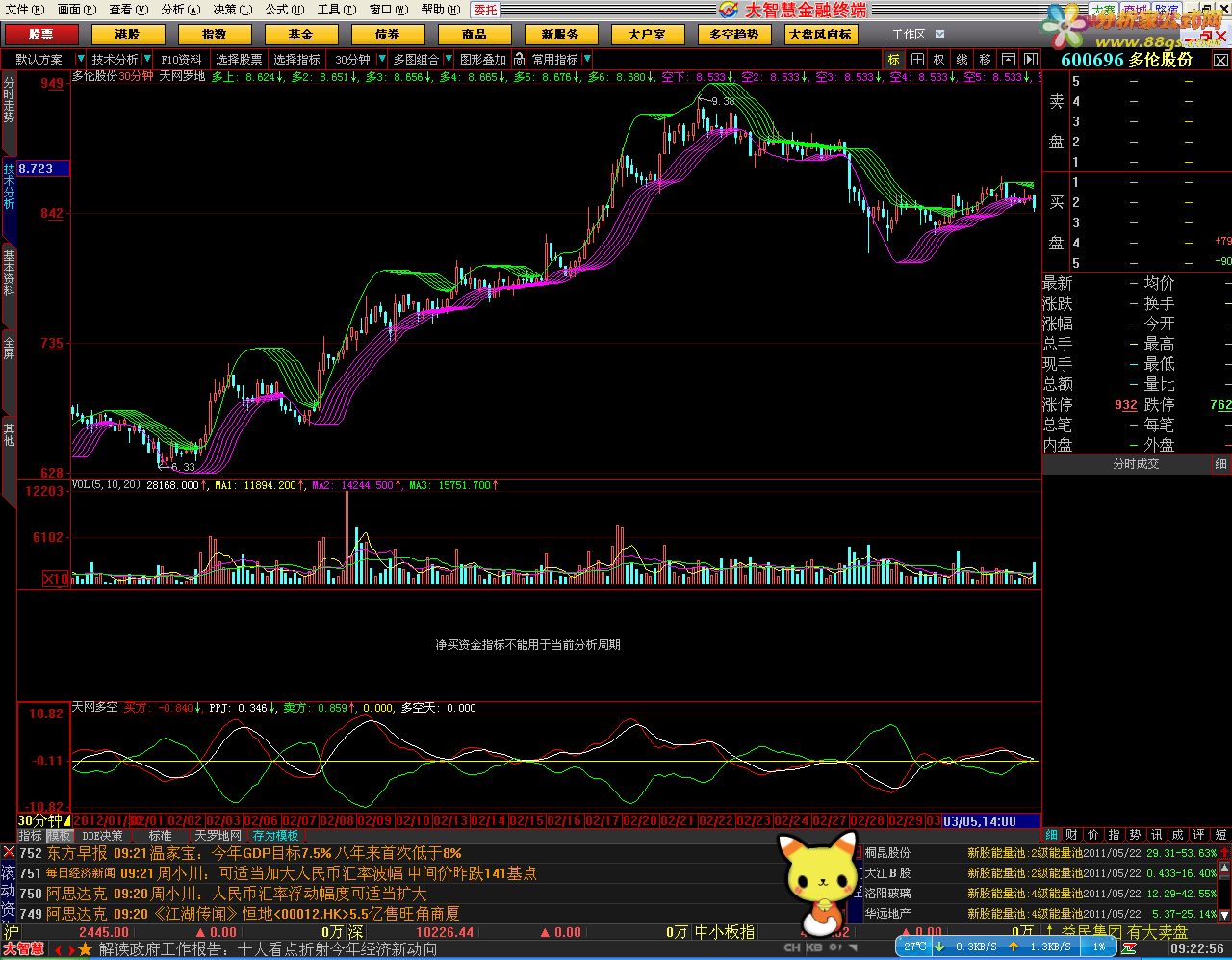Screen dimensions: 1232x960
Task: Click the 细 detail button under 分时成交
Action: pos(1220,464)
